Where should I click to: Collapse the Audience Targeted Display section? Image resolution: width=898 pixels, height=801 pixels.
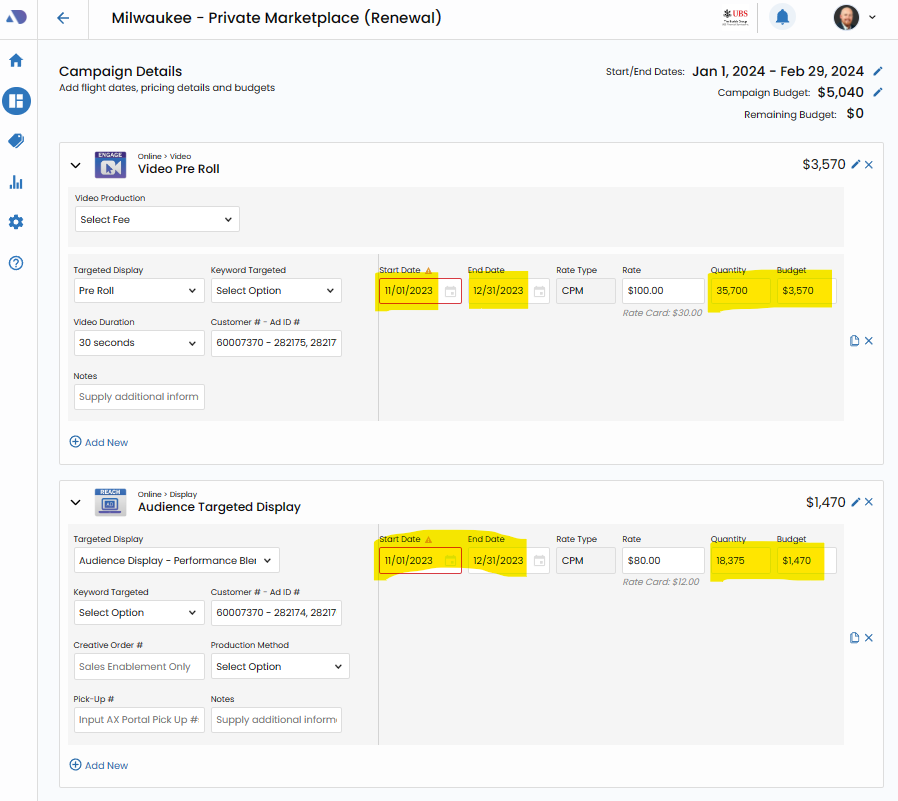pos(75,503)
